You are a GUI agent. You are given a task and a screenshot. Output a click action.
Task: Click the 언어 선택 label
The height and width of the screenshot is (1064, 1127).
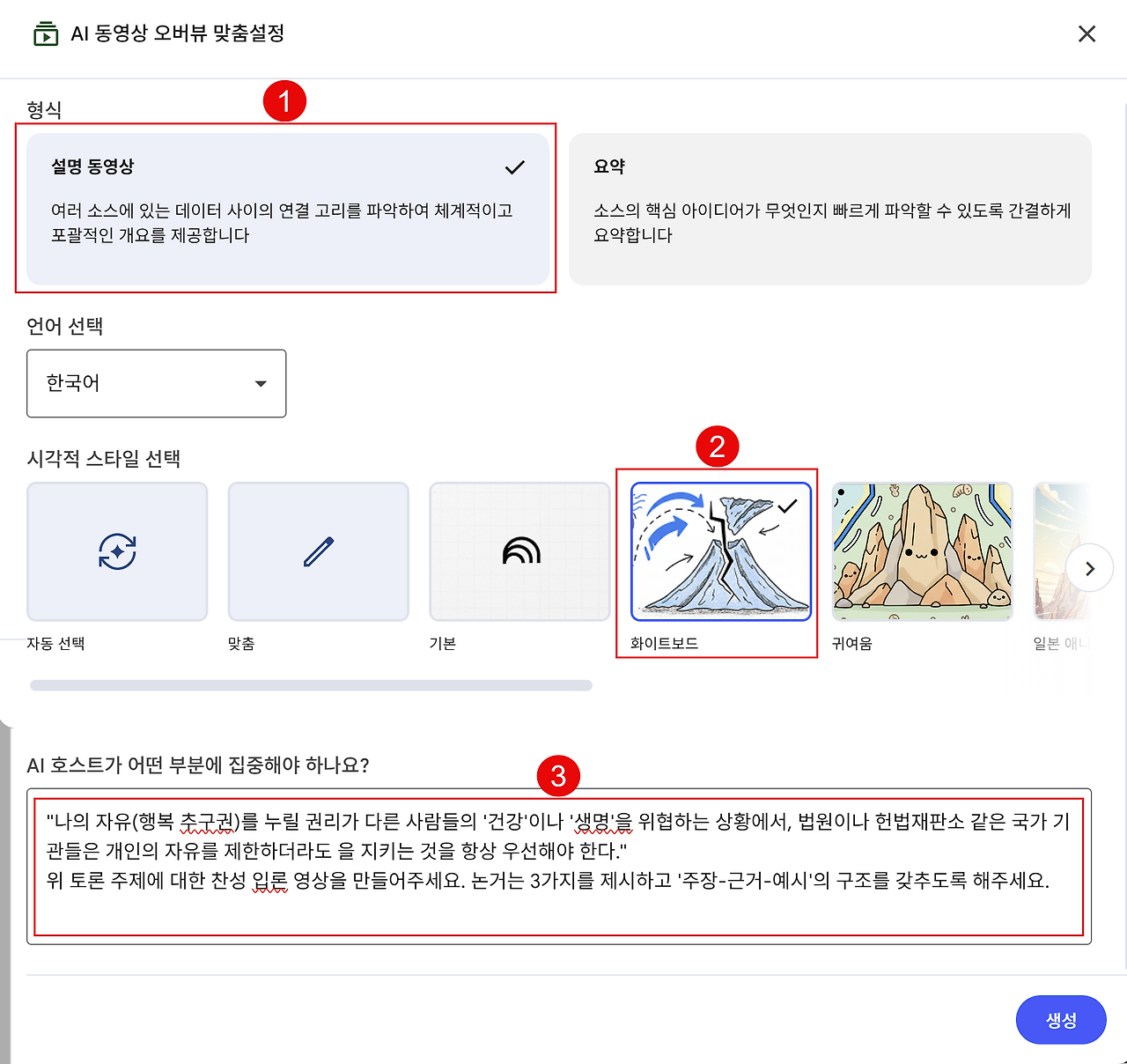pos(65,327)
